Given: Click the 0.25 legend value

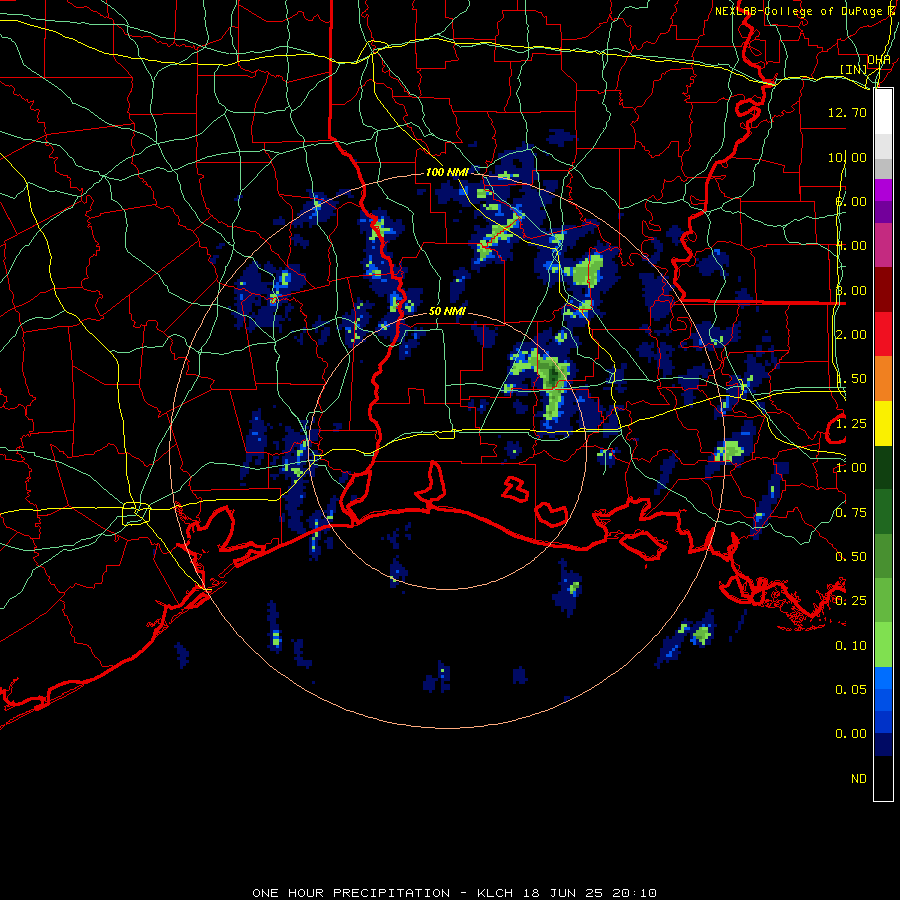Looking at the screenshot, I should pos(851,601).
